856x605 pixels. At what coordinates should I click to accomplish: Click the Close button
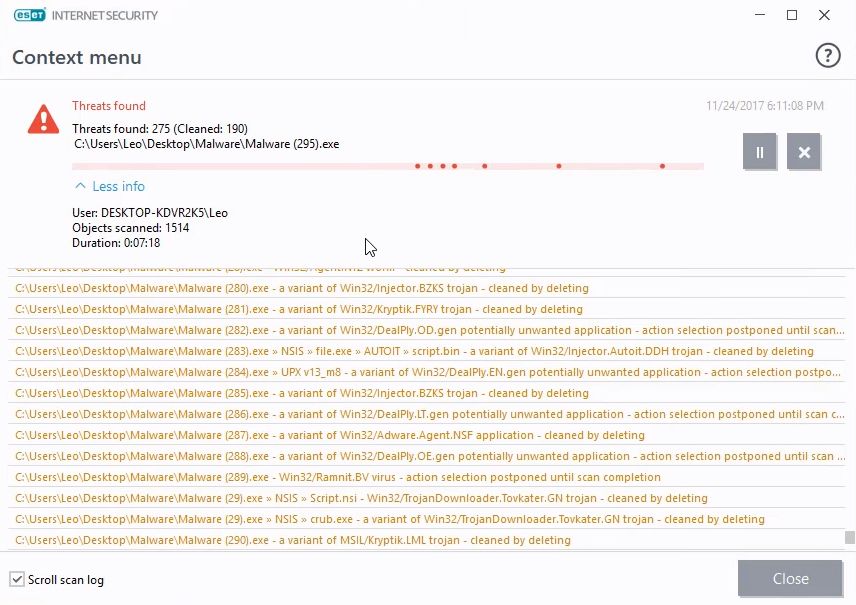[790, 578]
